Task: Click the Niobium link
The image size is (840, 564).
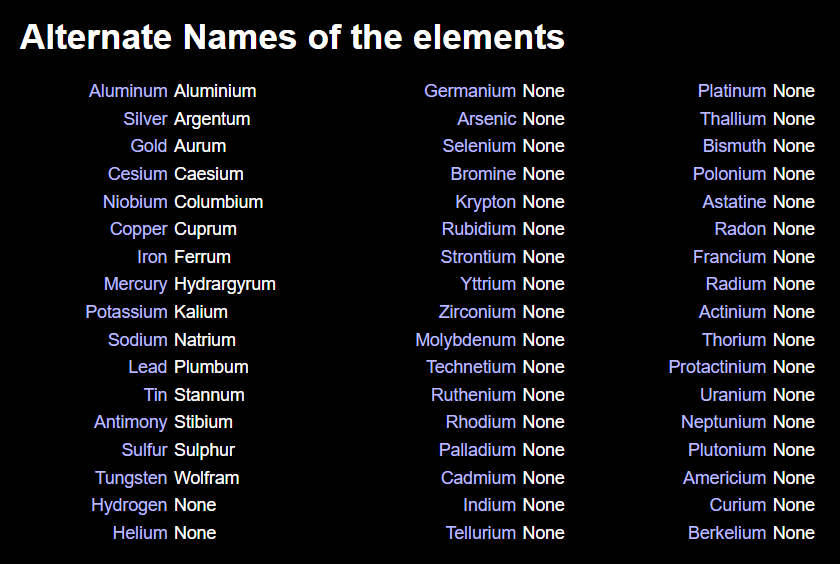Action: pos(134,202)
